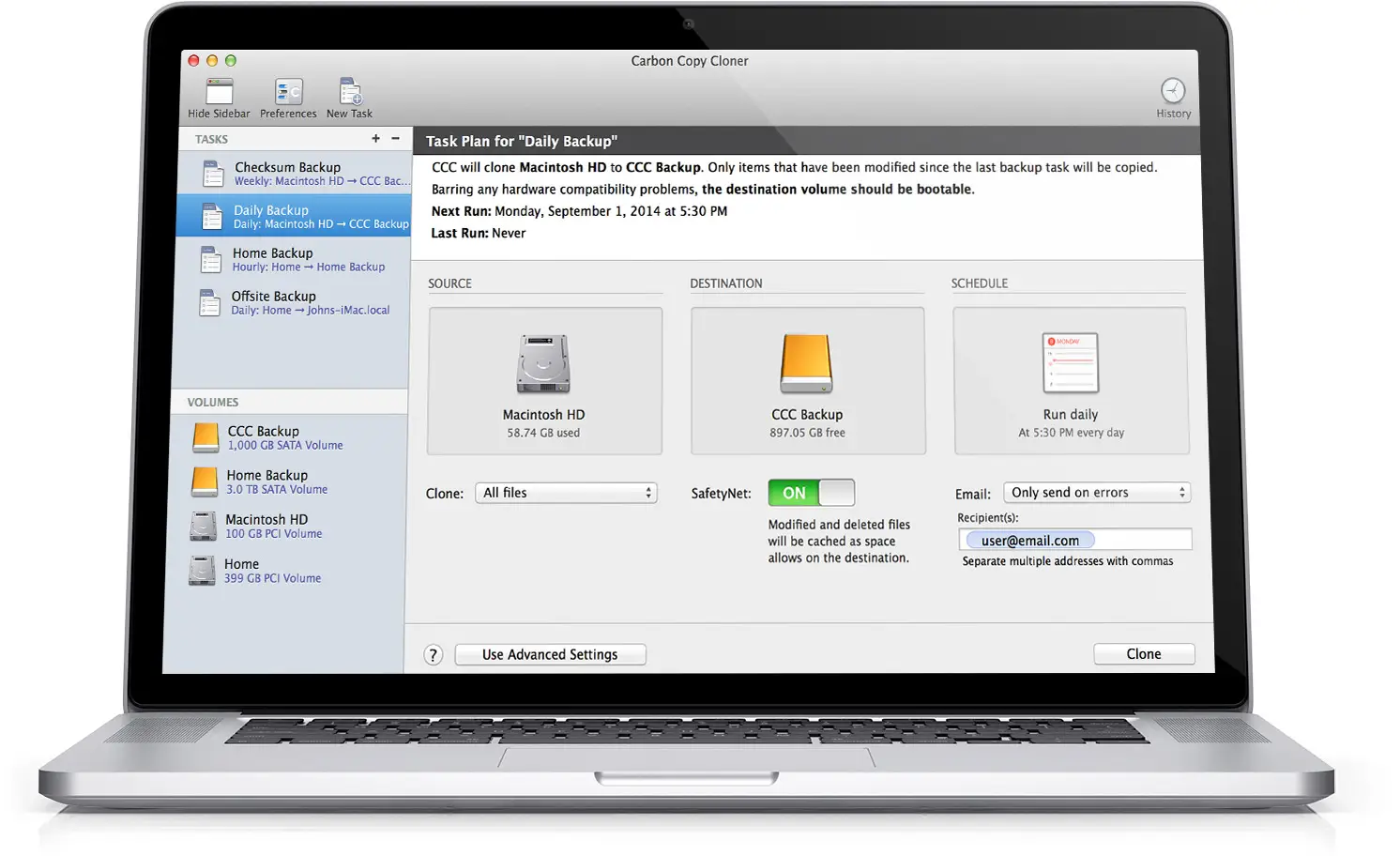Select the Home Backup task icon
1400x856 pixels.
(x=211, y=260)
